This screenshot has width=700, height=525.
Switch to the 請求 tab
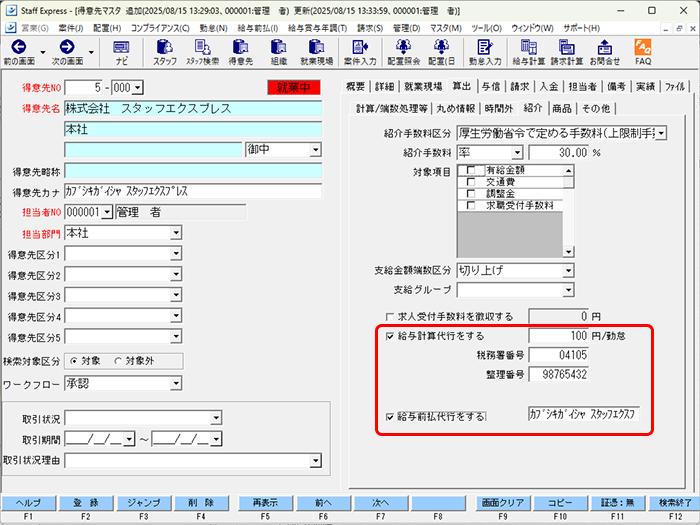519,87
